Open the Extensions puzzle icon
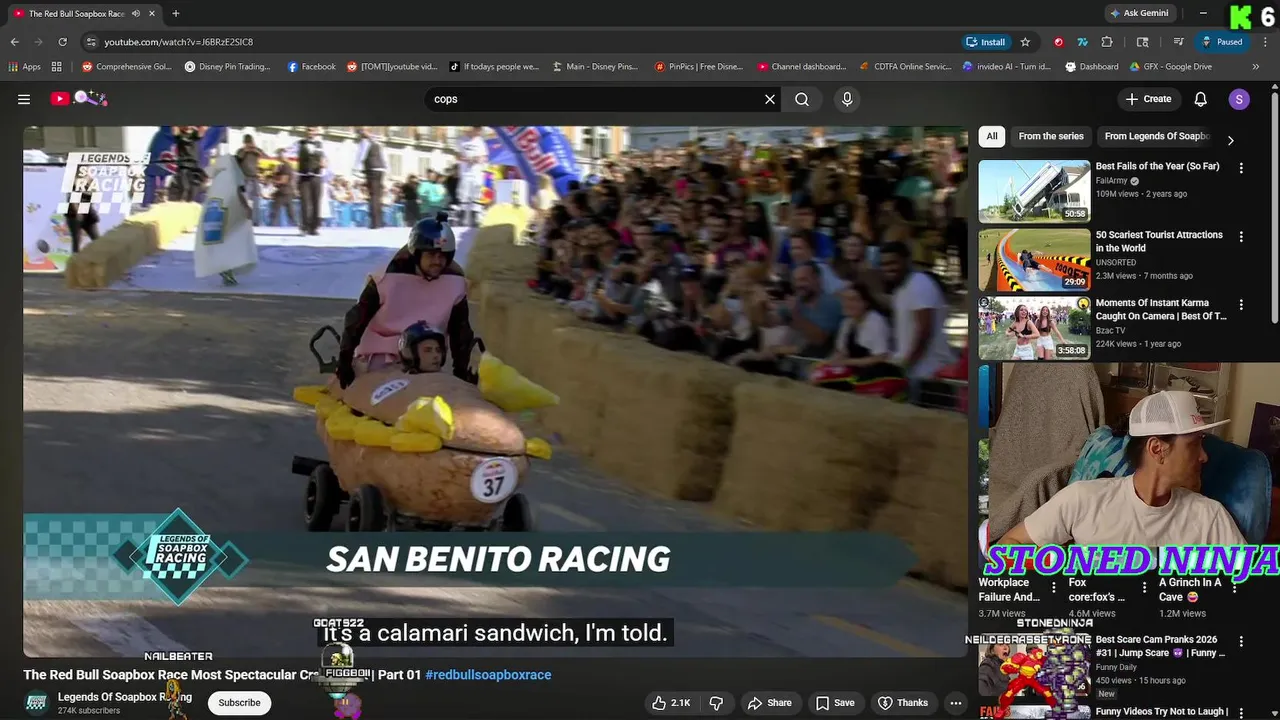 click(x=1107, y=42)
